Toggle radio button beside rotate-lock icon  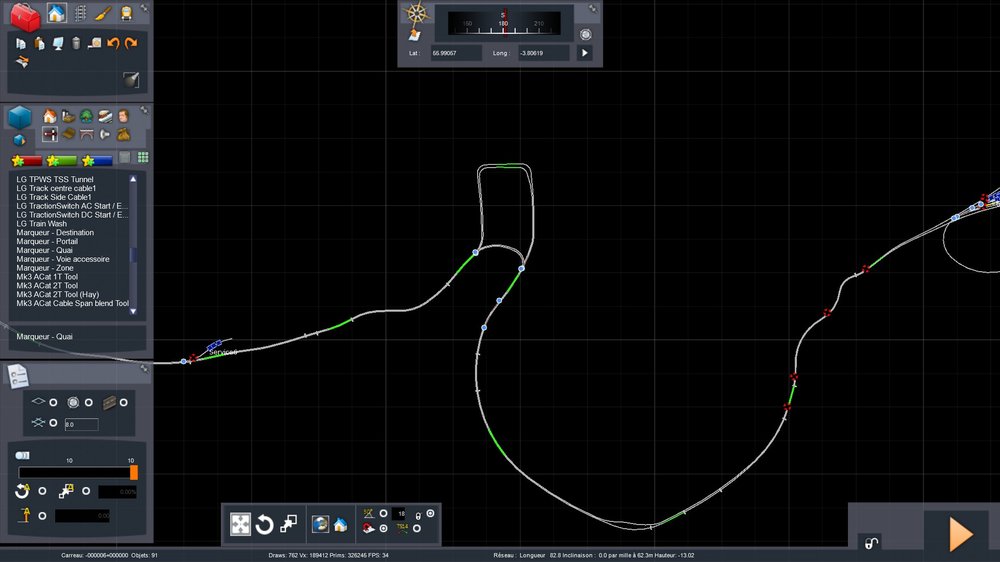42,491
